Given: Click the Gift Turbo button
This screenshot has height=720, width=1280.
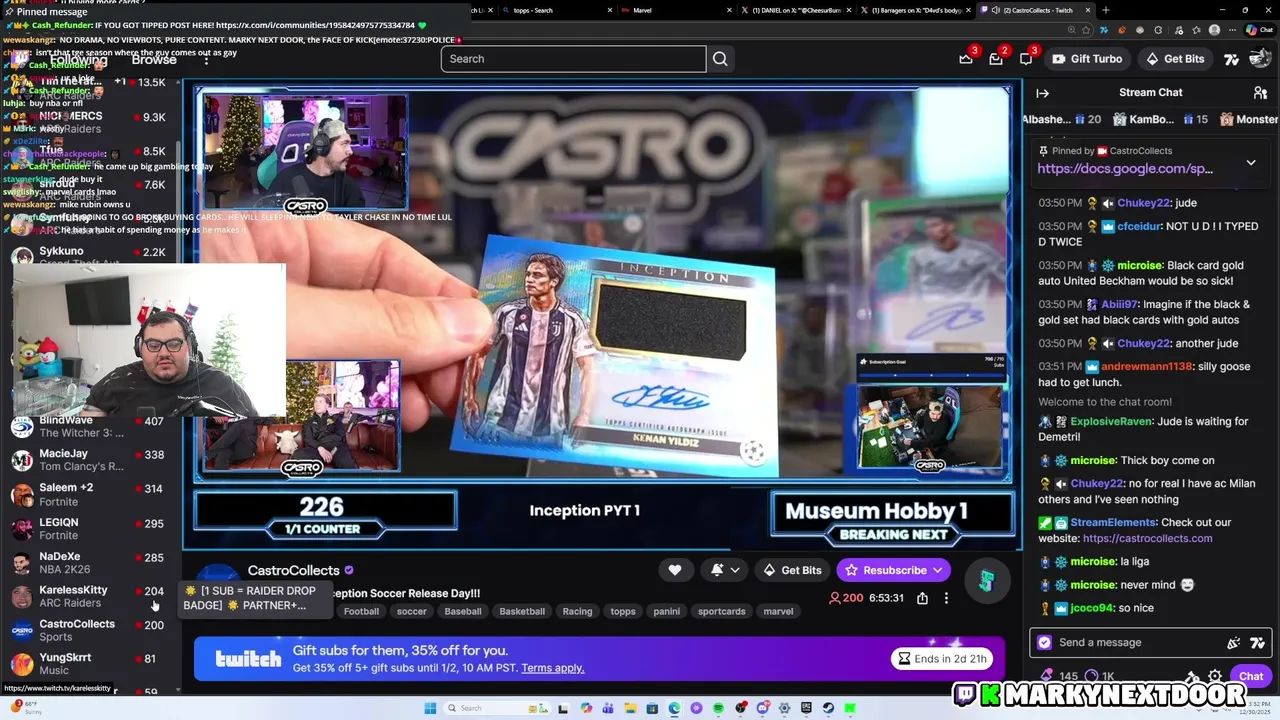Looking at the screenshot, I should point(1086,59).
